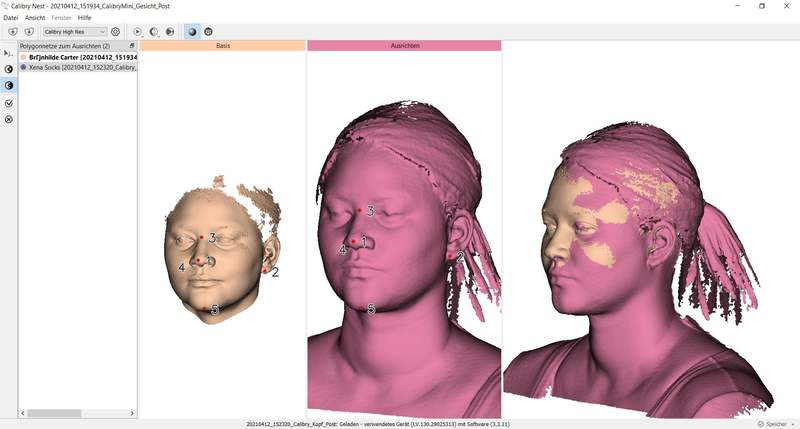Image resolution: width=800 pixels, height=429 pixels.
Task: Open the Hilfe menu
Action: tap(85, 18)
